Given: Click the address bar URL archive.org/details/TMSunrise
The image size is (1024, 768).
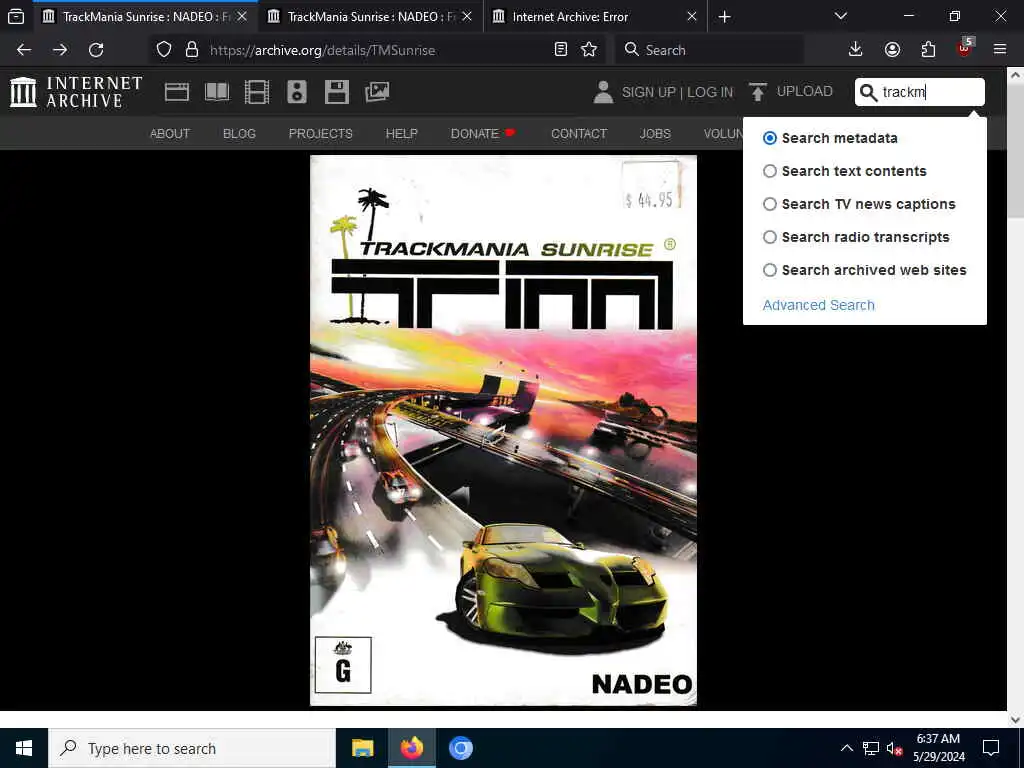Looking at the screenshot, I should click(323, 50).
